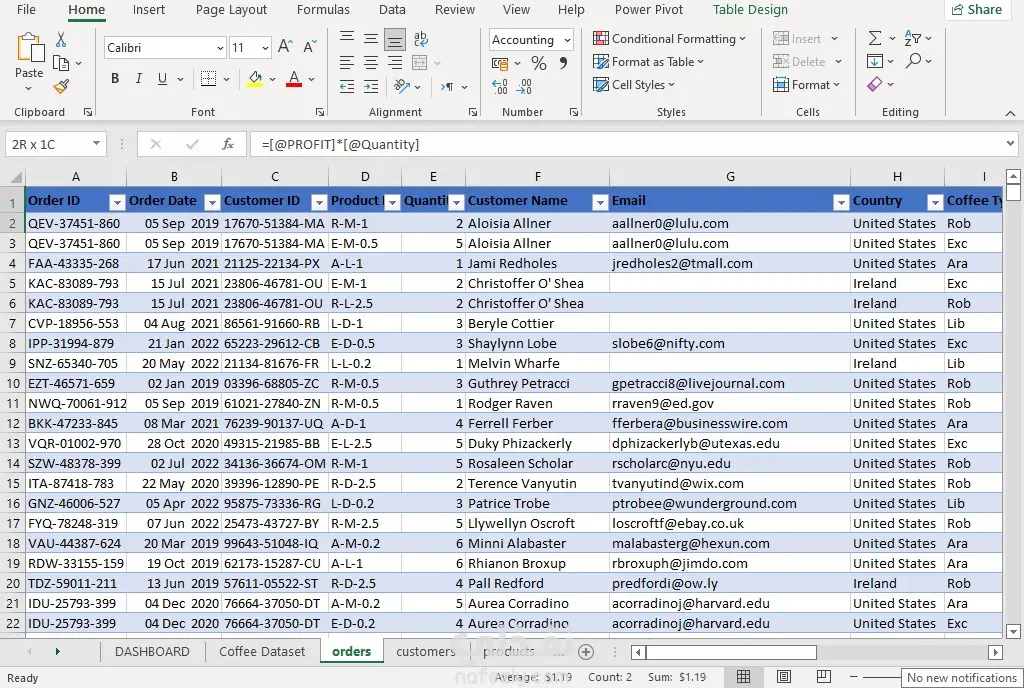Screen dimensions: 1024x688
Task: Click Decrease Decimal icon
Action: (524, 86)
